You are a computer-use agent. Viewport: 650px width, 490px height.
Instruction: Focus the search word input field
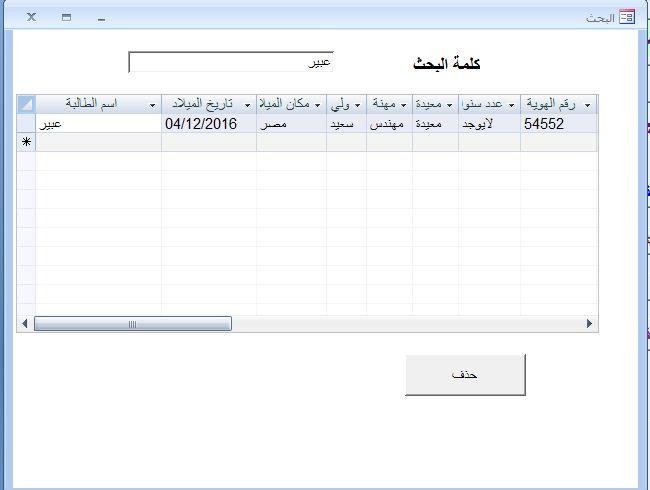[x=231, y=62]
